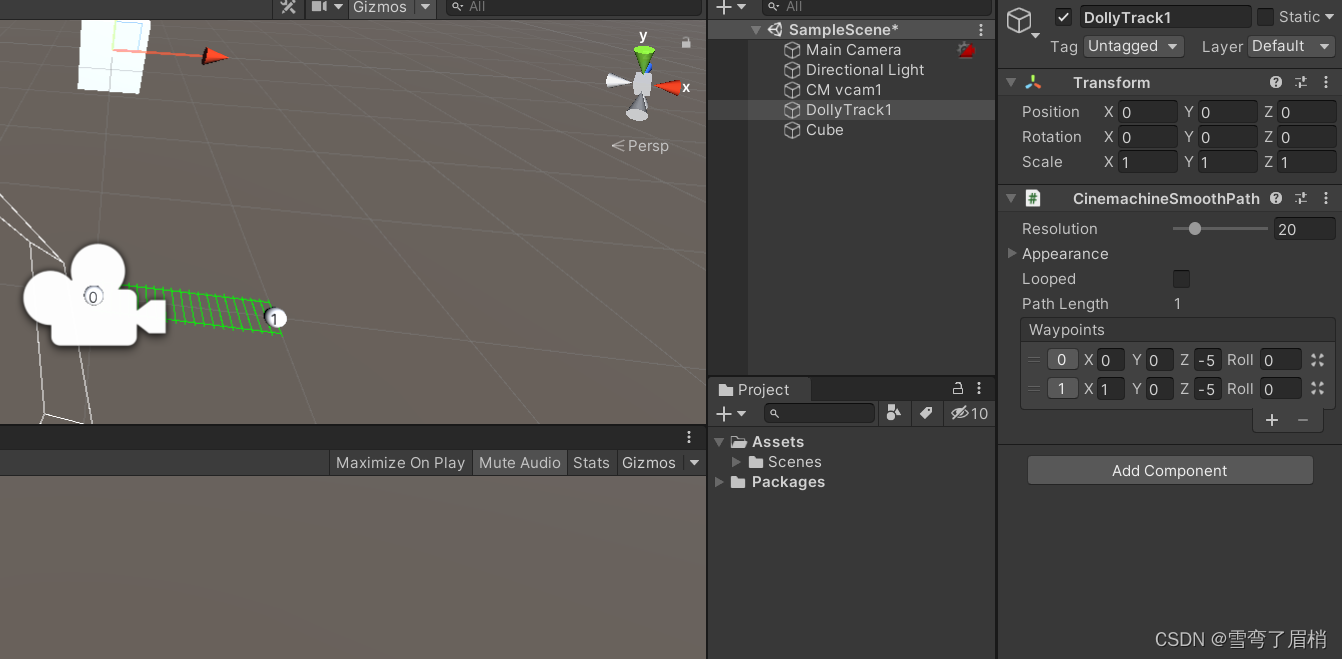Open the CinemachineSmoothPath component context menu
The image size is (1342, 659).
(1327, 198)
